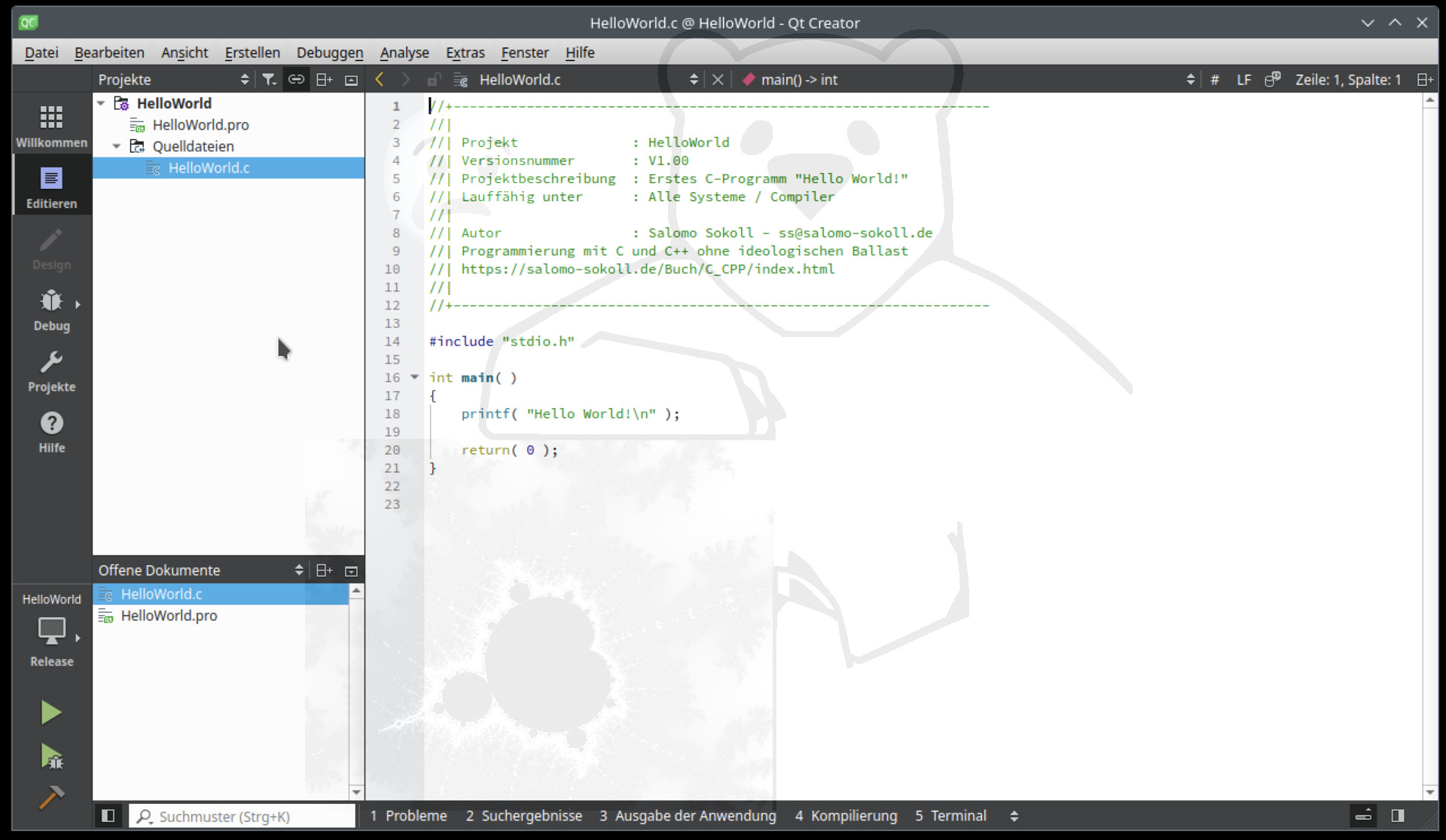Open the encoding/clipboard icon beside LF
The width and height of the screenshot is (1446, 840).
point(1273,80)
